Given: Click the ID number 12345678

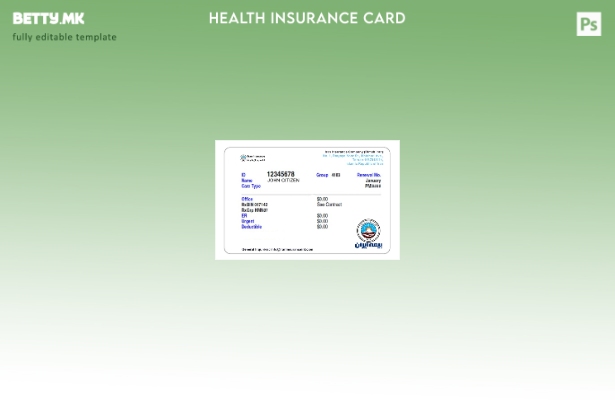Looking at the screenshot, I should (x=280, y=174).
